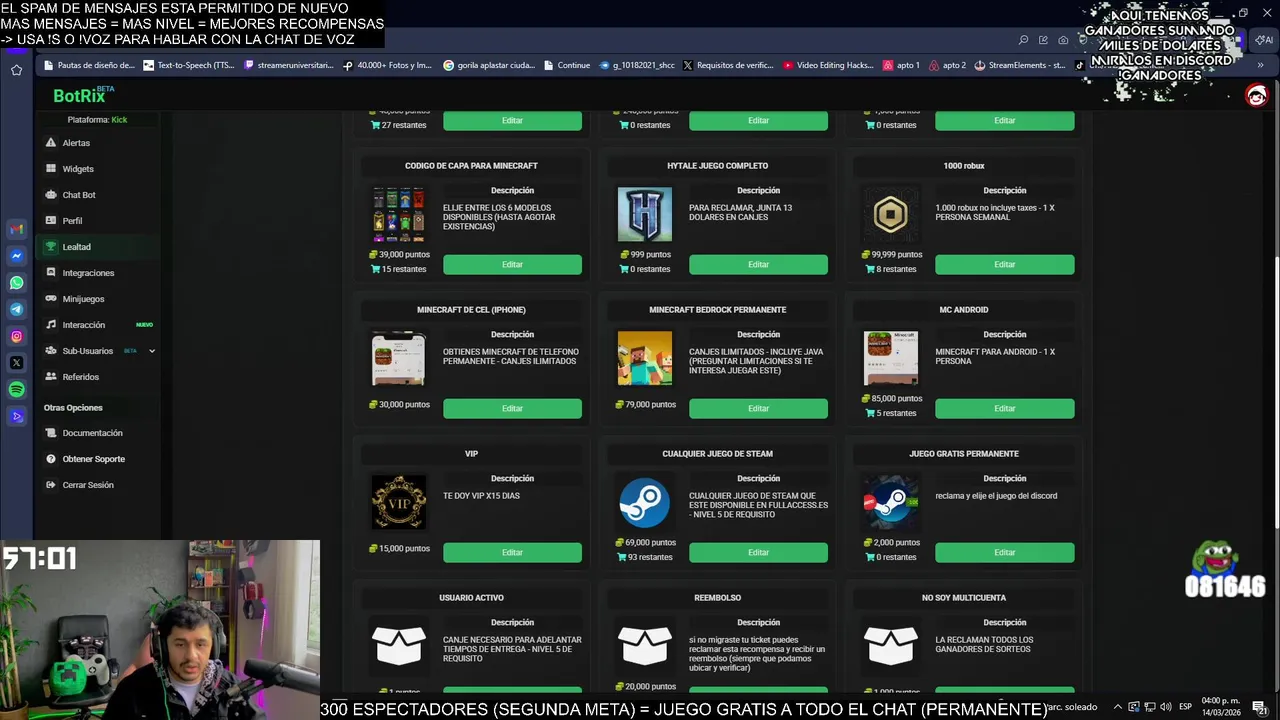Edit the VIP reward

(512, 552)
